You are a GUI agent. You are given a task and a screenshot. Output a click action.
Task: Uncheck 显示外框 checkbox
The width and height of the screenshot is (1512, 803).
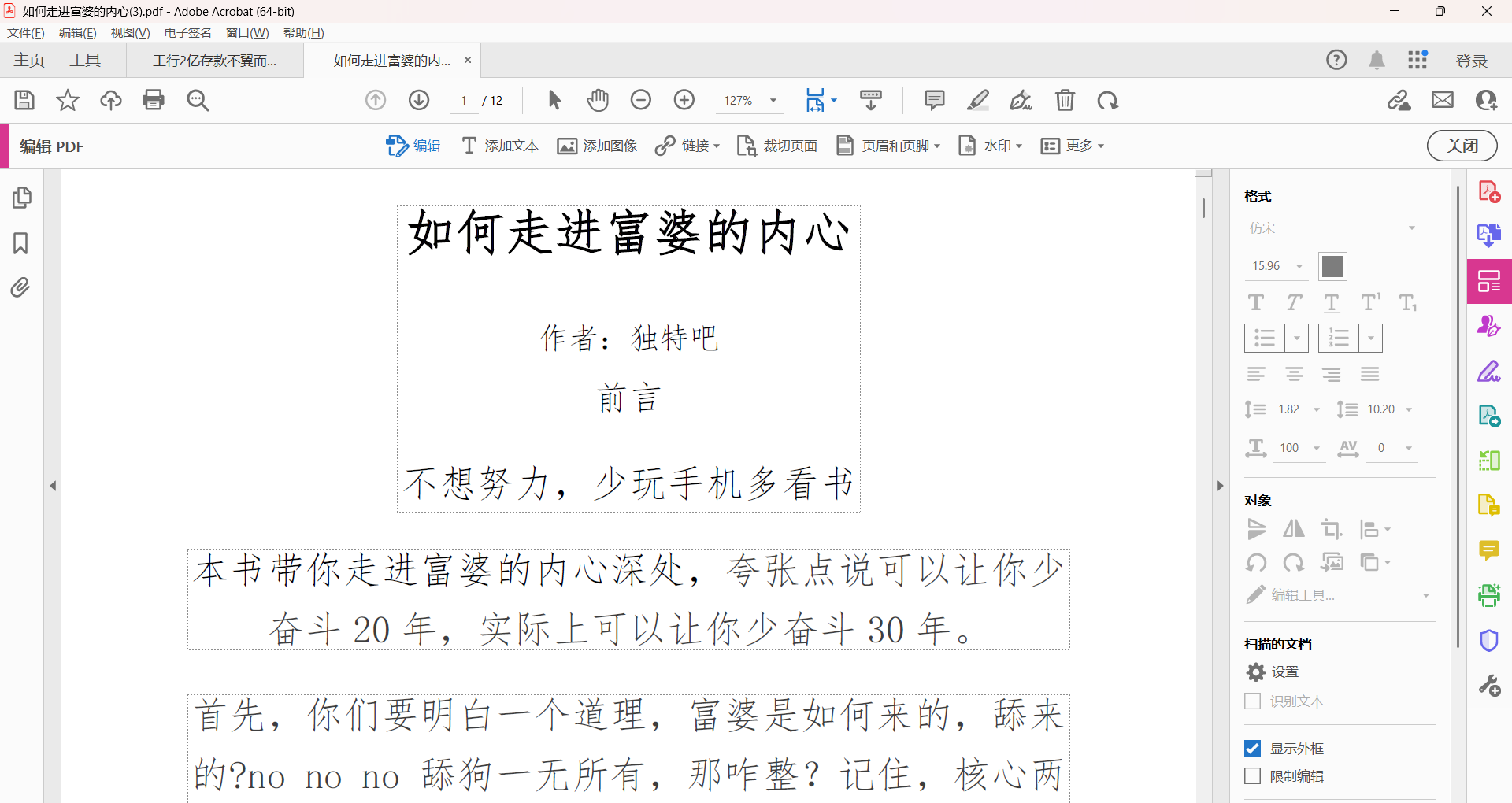(x=1252, y=748)
